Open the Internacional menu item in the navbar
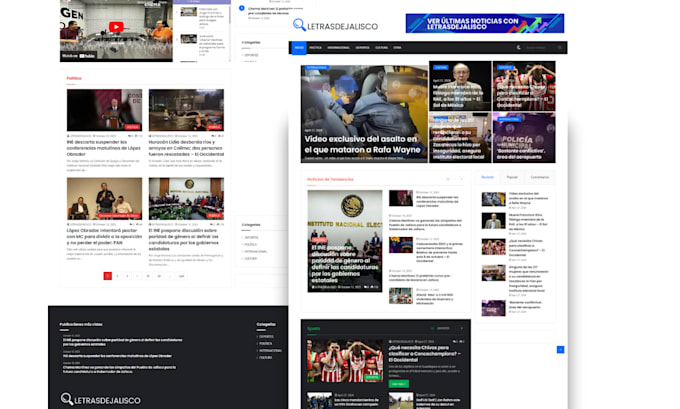This screenshot has height=409, width=680. click(x=338, y=48)
